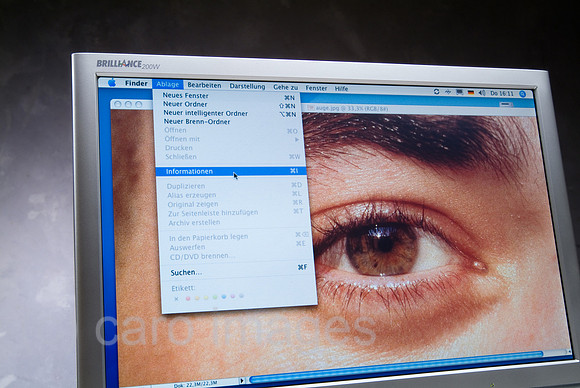Choose Neuer Ordner
The width and height of the screenshot is (580, 388).
(228, 105)
